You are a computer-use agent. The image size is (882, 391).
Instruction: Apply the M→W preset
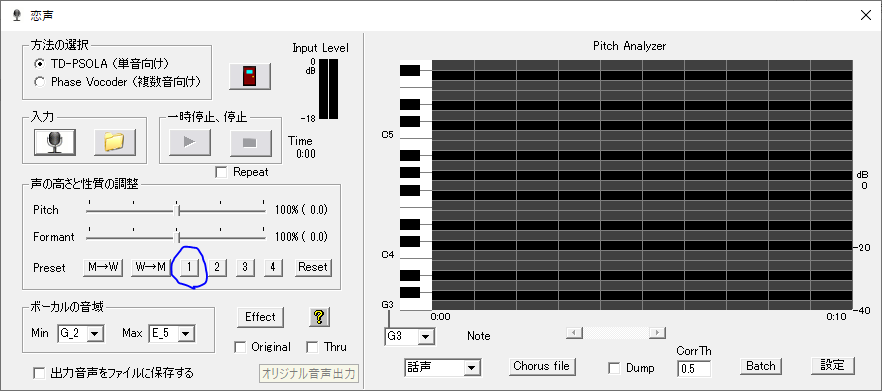click(103, 268)
